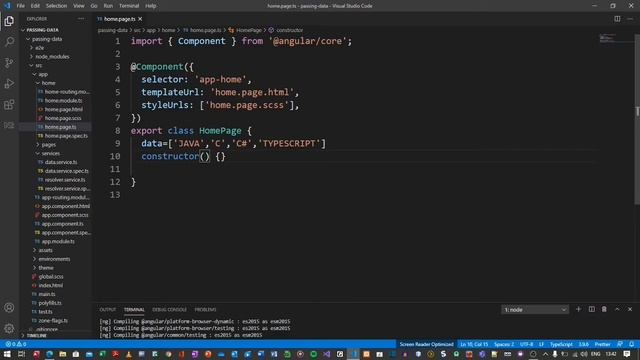Split the terminal panel
The height and width of the screenshot is (360, 640).
[591, 309]
